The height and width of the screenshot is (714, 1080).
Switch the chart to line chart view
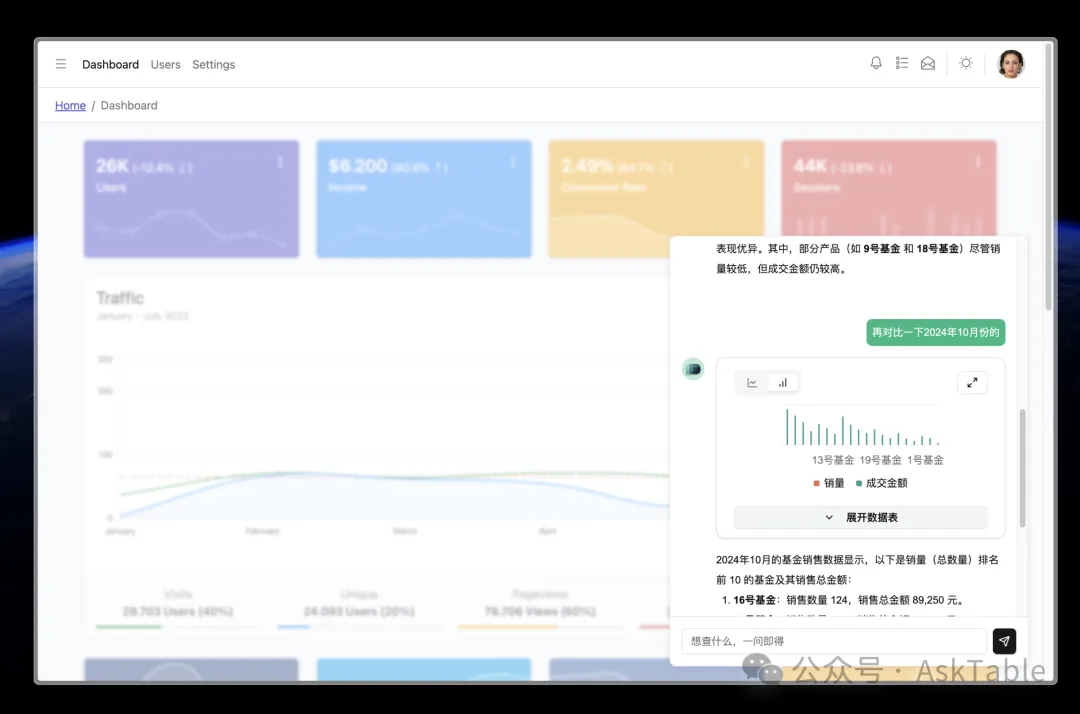point(752,382)
